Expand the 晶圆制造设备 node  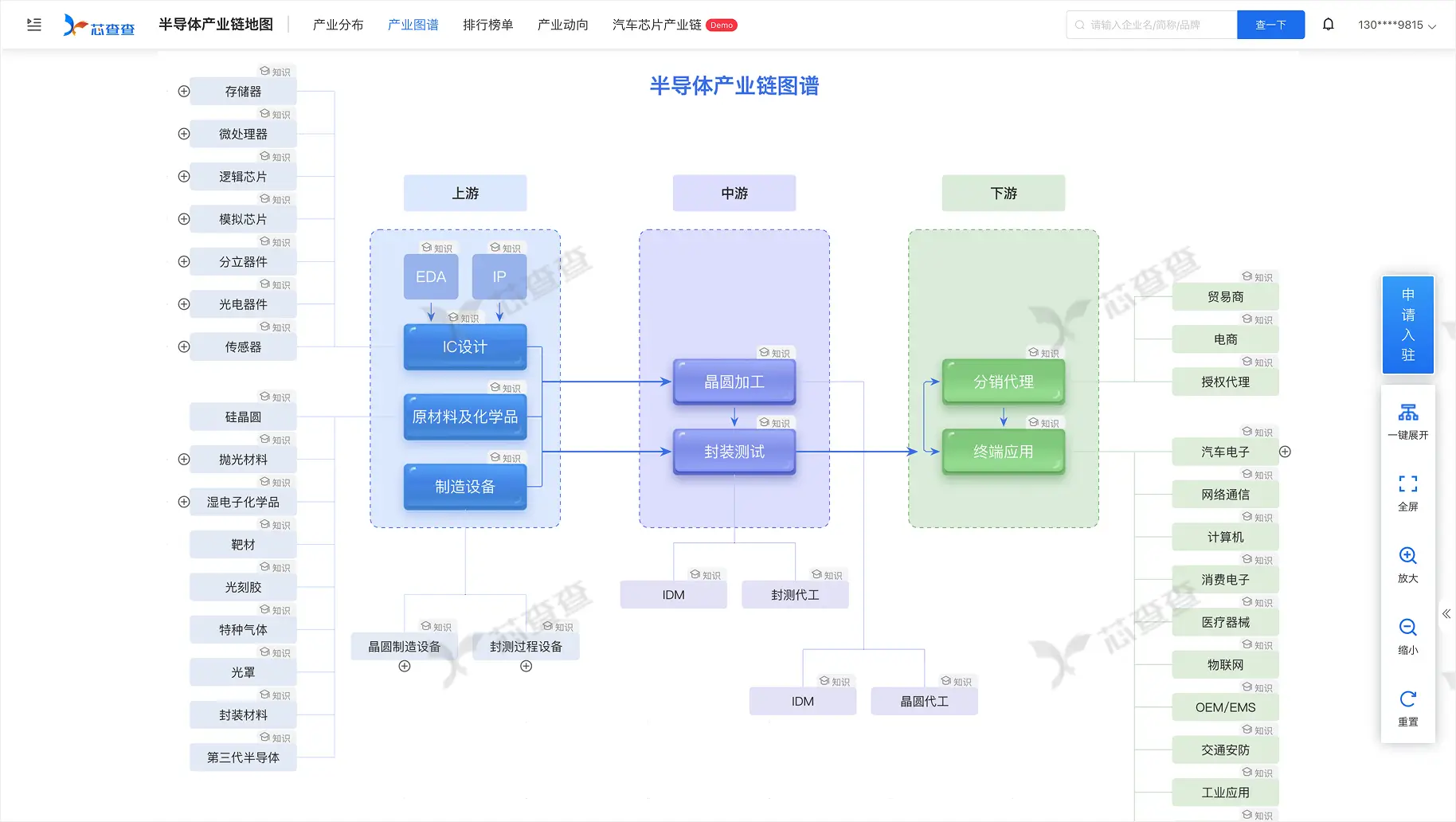tap(405, 667)
